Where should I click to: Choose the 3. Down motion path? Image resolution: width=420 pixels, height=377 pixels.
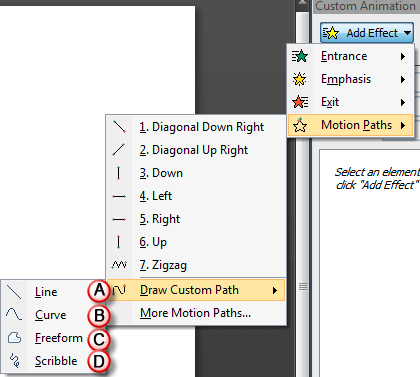coord(196,173)
